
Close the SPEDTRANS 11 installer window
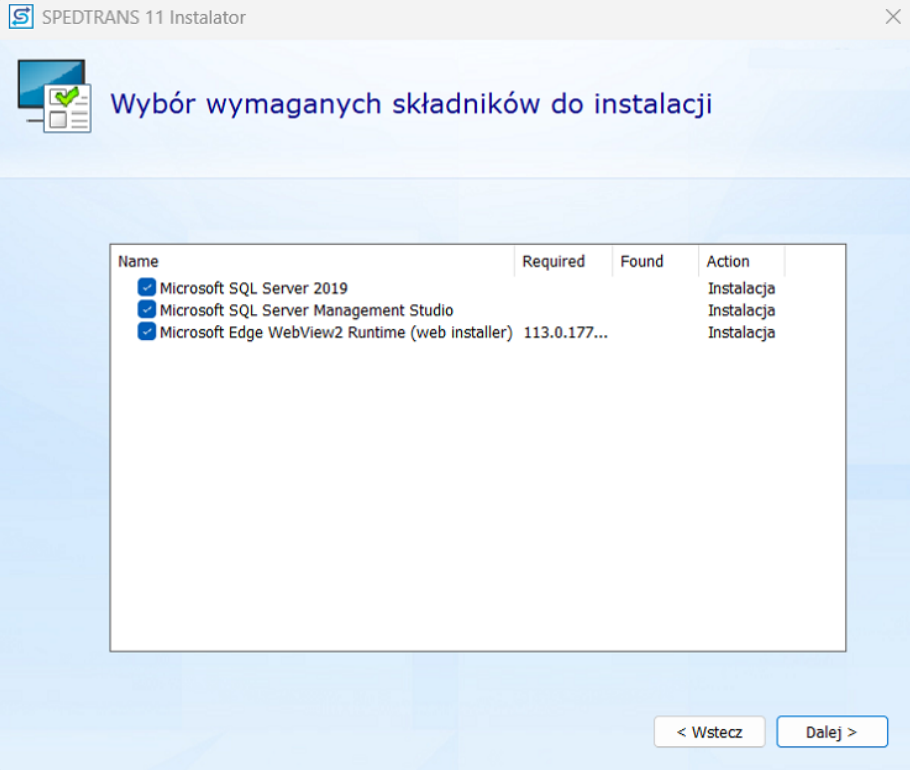(892, 17)
